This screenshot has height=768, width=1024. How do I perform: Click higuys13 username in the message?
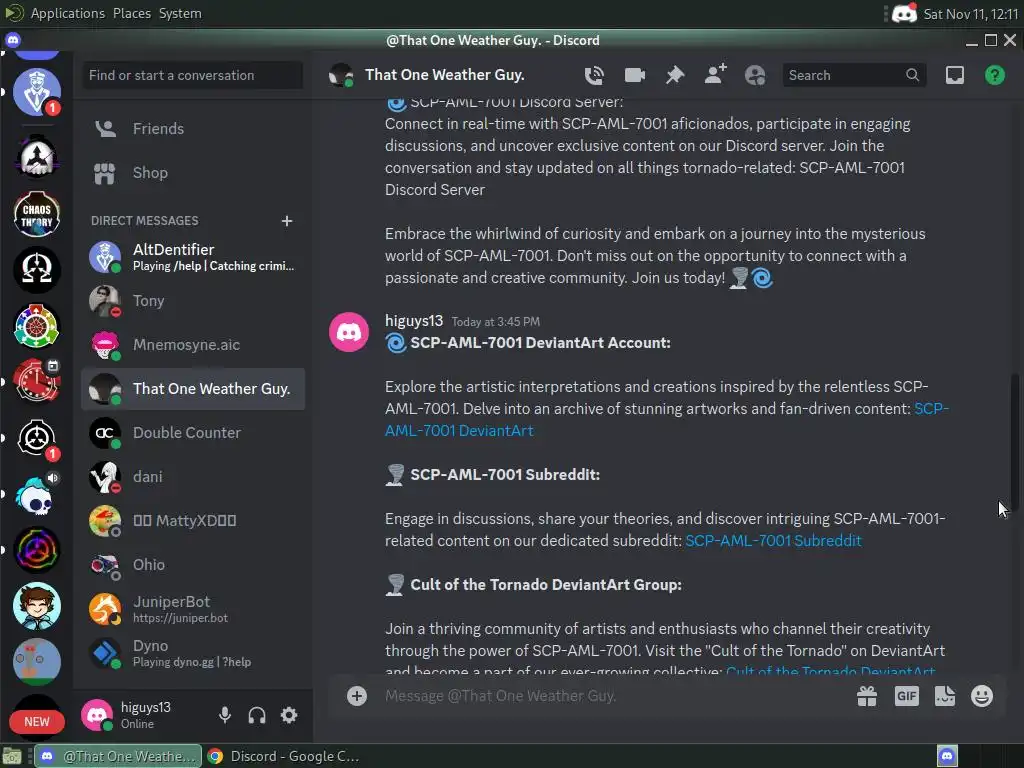(x=414, y=321)
